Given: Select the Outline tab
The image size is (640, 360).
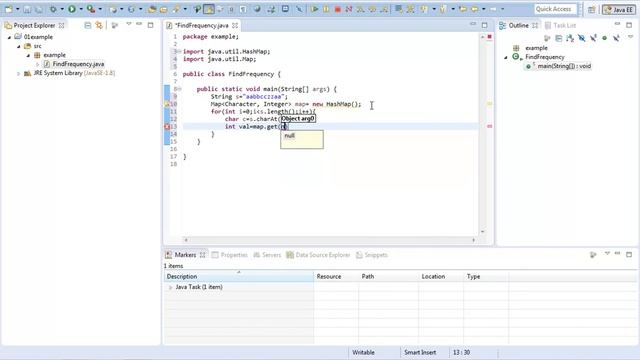Looking at the screenshot, I should point(518,25).
